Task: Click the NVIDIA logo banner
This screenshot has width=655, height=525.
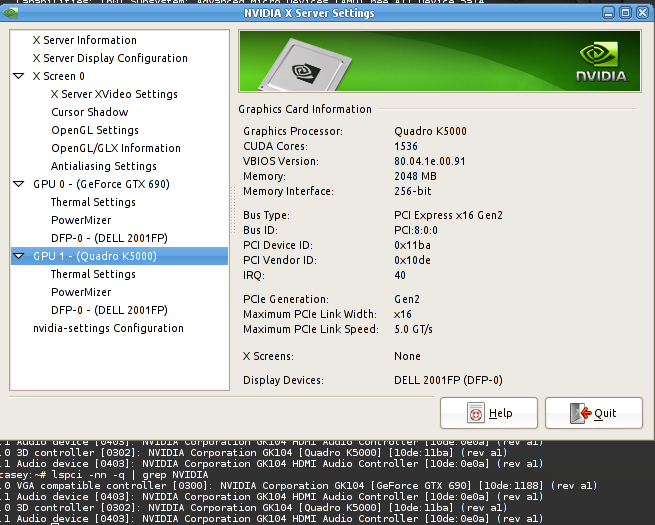Action: pyautogui.click(x=439, y=61)
